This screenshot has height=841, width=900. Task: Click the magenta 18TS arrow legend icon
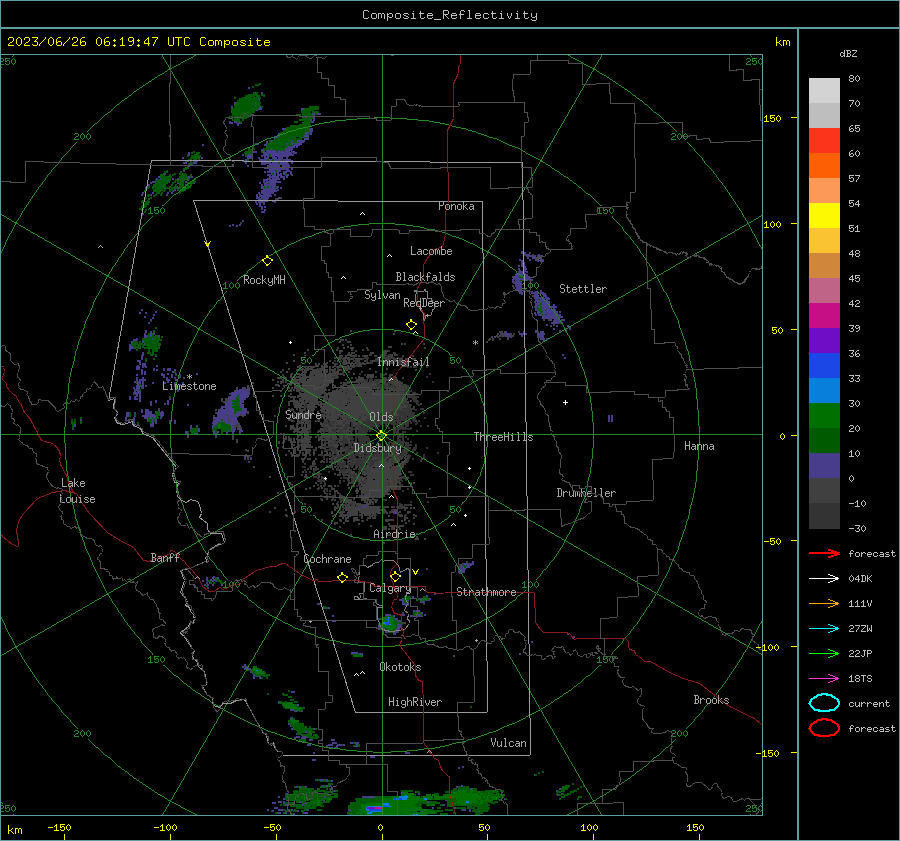point(824,679)
